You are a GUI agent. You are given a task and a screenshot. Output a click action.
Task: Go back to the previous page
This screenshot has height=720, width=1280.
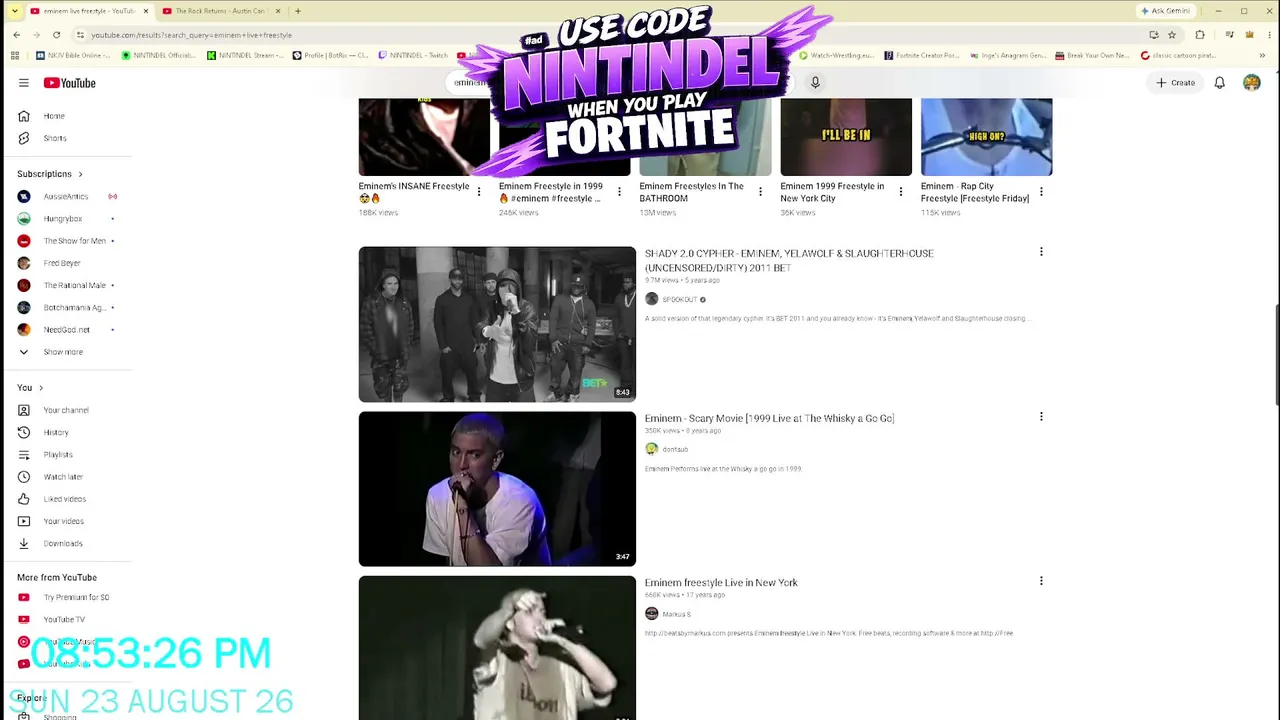(x=16, y=35)
